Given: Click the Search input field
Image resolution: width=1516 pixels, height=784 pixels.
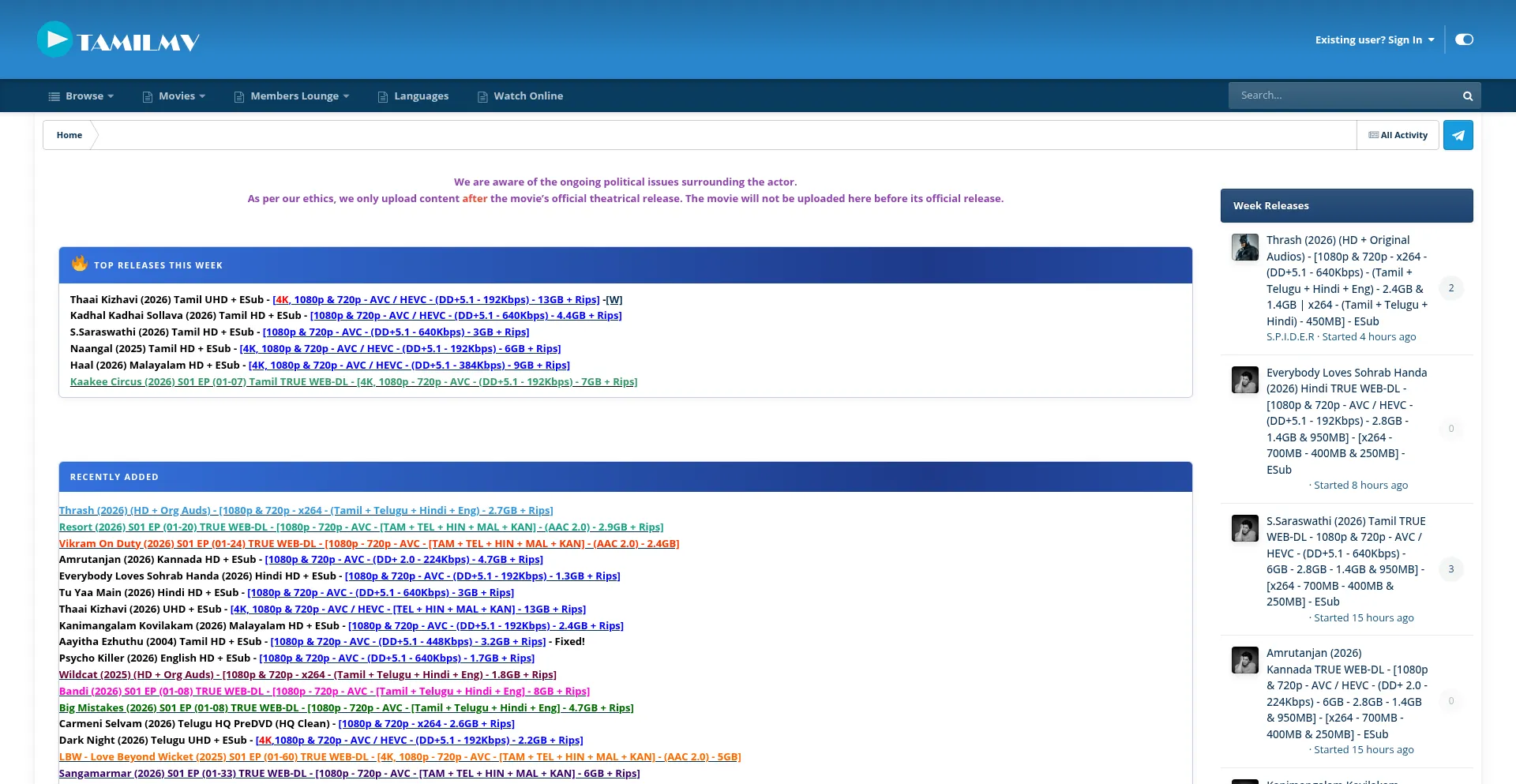Looking at the screenshot, I should coord(1342,96).
